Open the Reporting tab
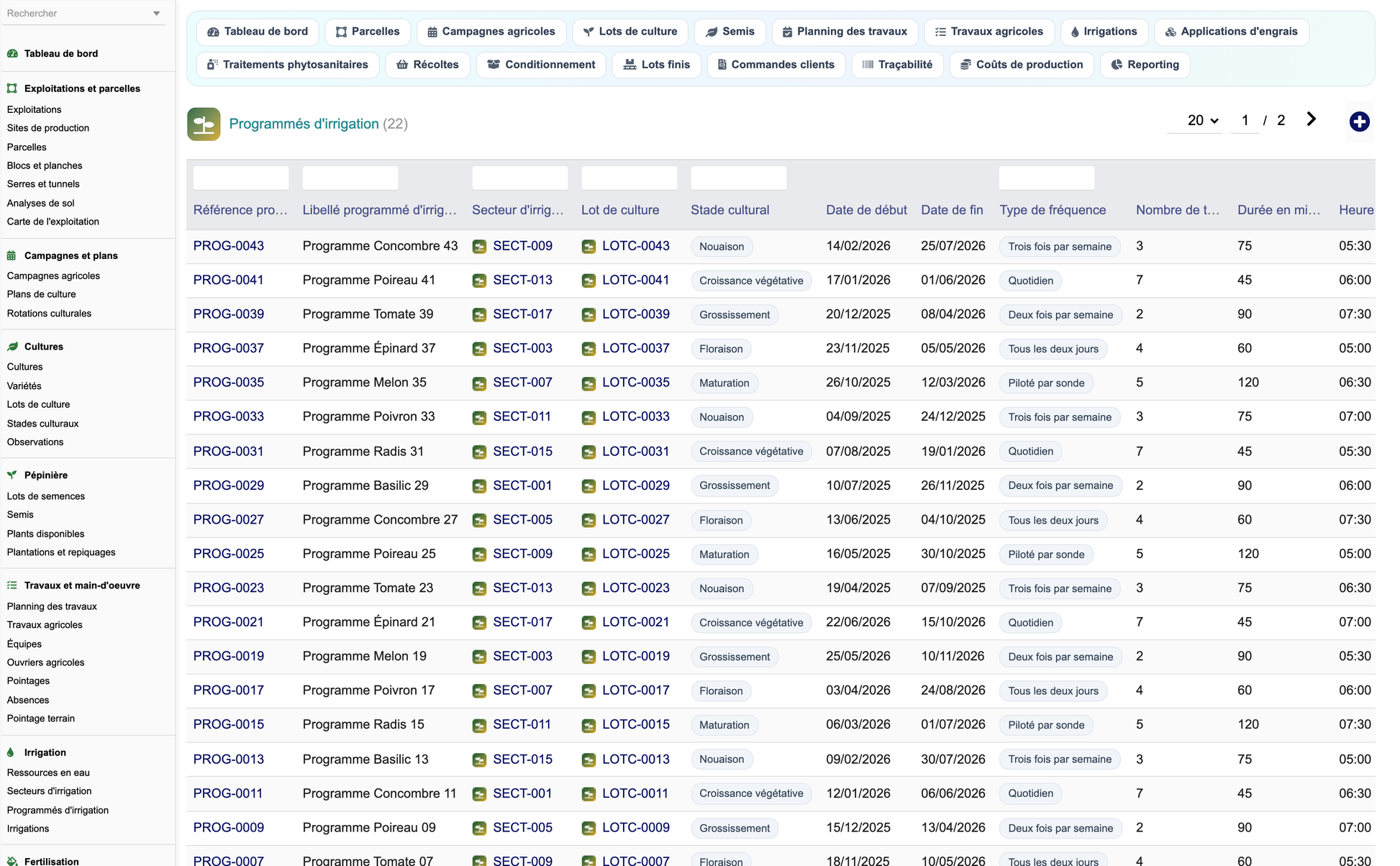1400x866 pixels. 1145,65
